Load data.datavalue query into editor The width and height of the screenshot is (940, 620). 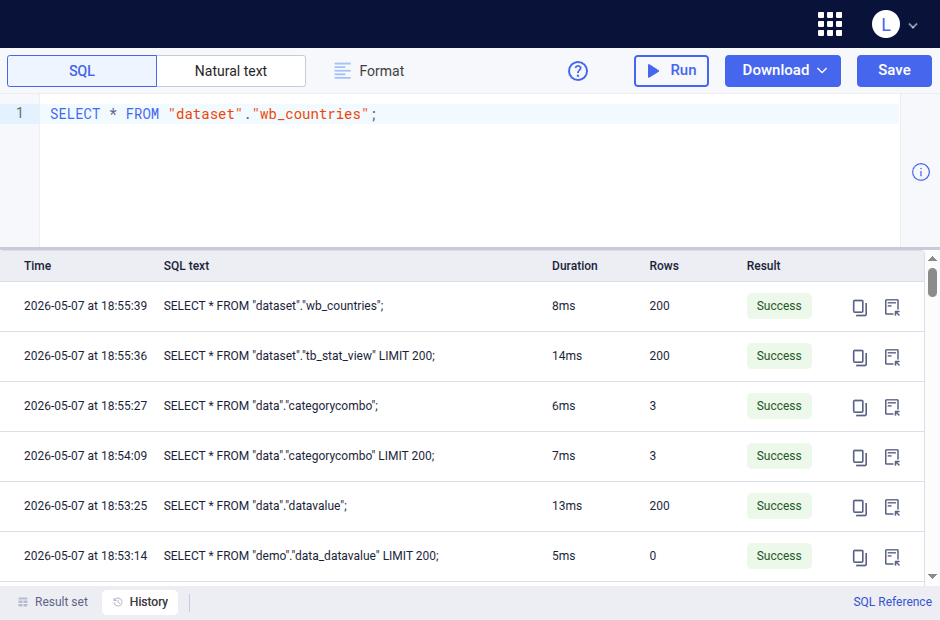pos(893,507)
